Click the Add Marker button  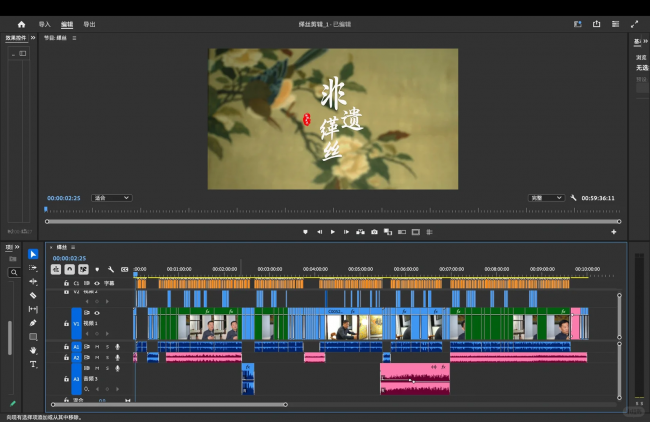(x=306, y=232)
